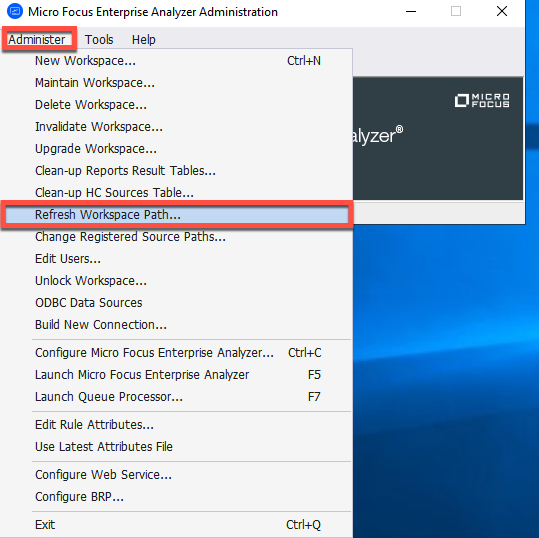Viewport: 539px width, 538px height.
Task: Open Edit Users... from the menu
Action: tap(176, 259)
